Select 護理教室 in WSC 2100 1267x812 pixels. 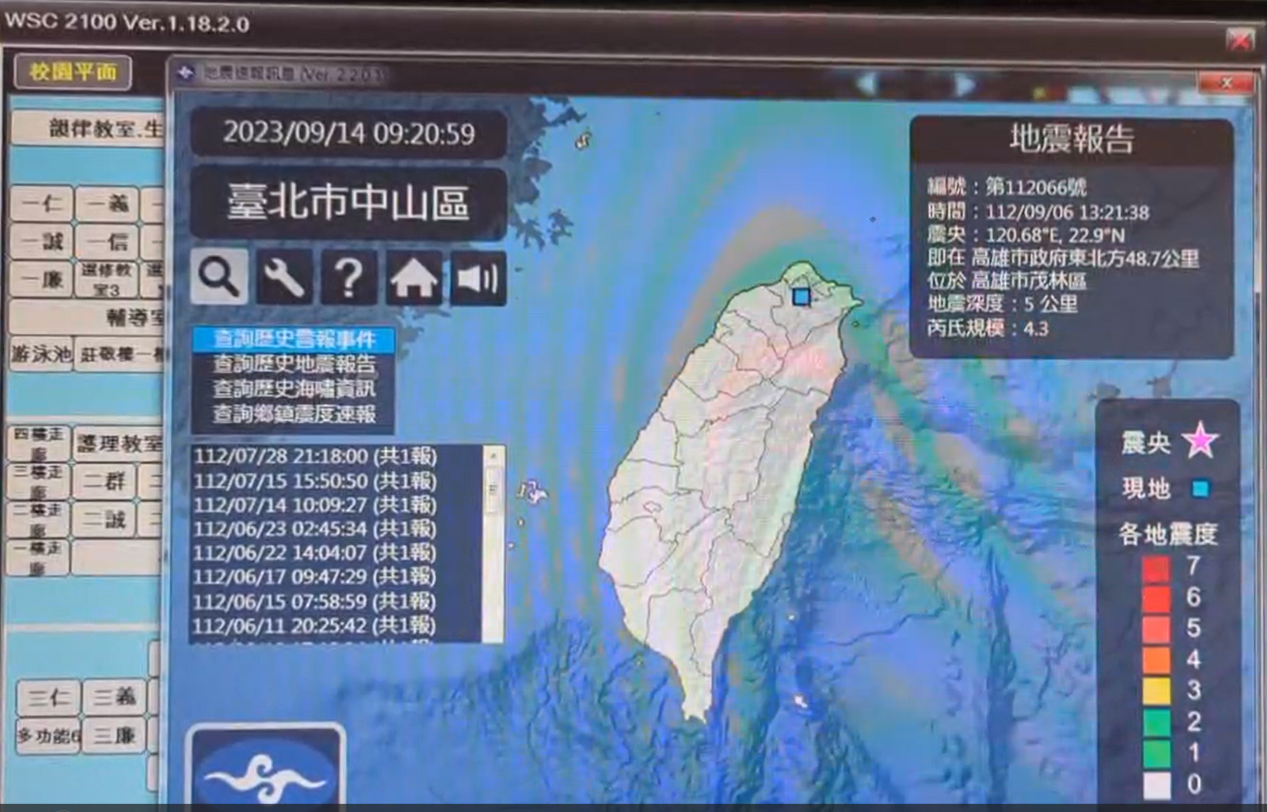(119, 442)
